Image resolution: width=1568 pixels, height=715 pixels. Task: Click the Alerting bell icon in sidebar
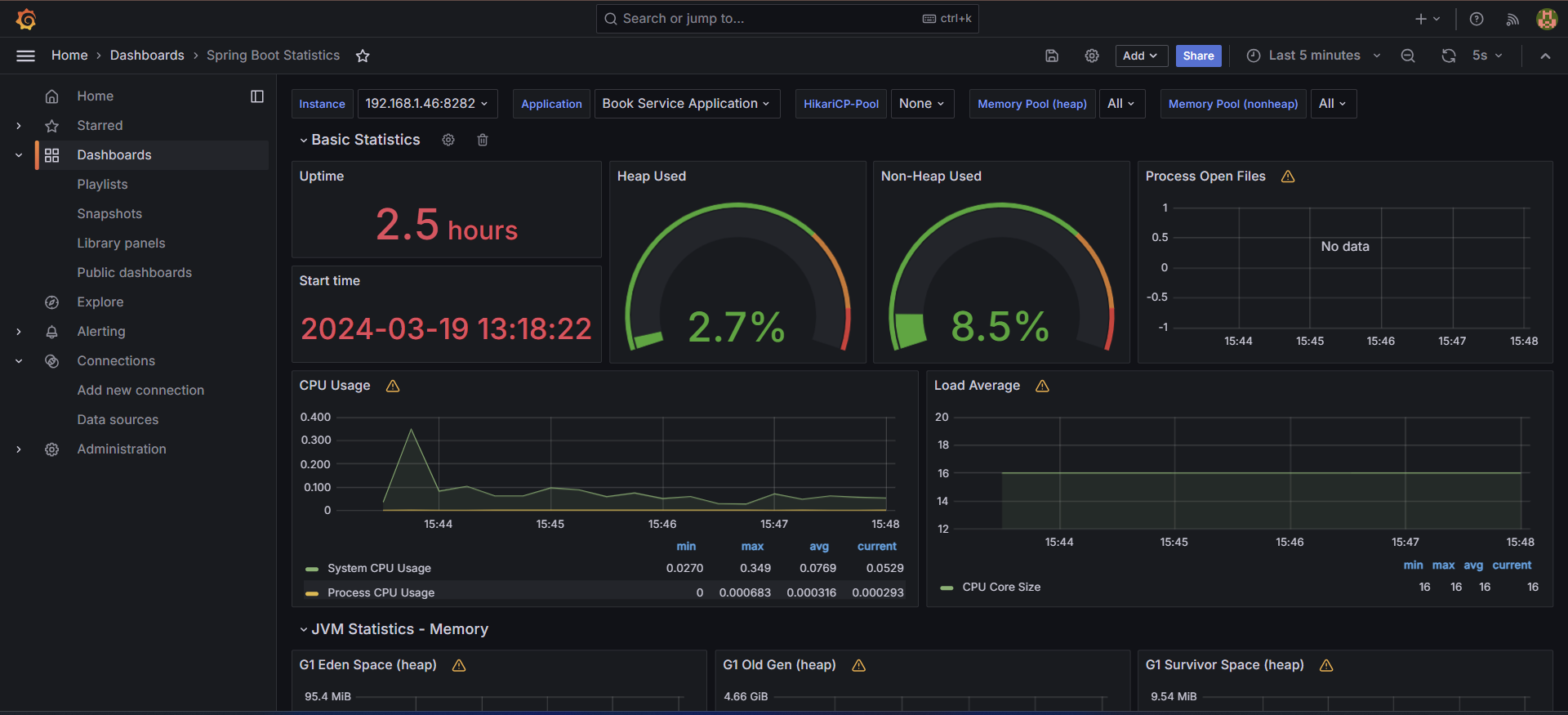coord(51,332)
